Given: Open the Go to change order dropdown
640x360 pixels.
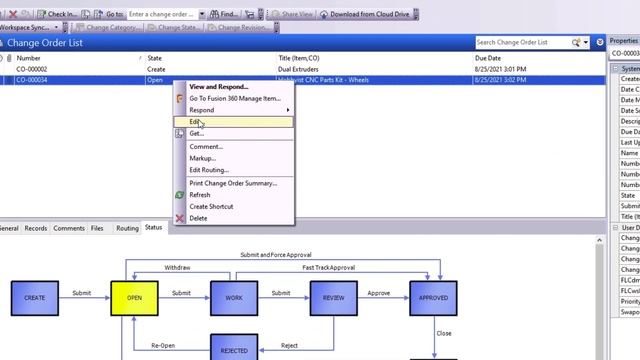Looking at the screenshot, I should (x=202, y=14).
